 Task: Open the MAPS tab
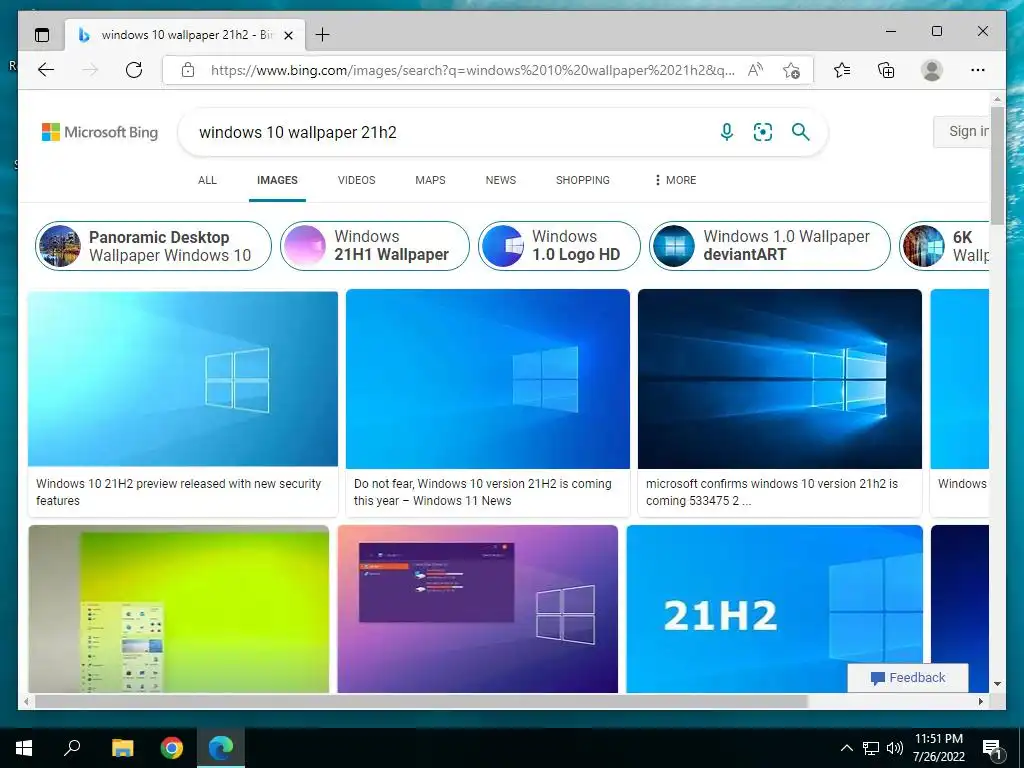[x=430, y=180]
